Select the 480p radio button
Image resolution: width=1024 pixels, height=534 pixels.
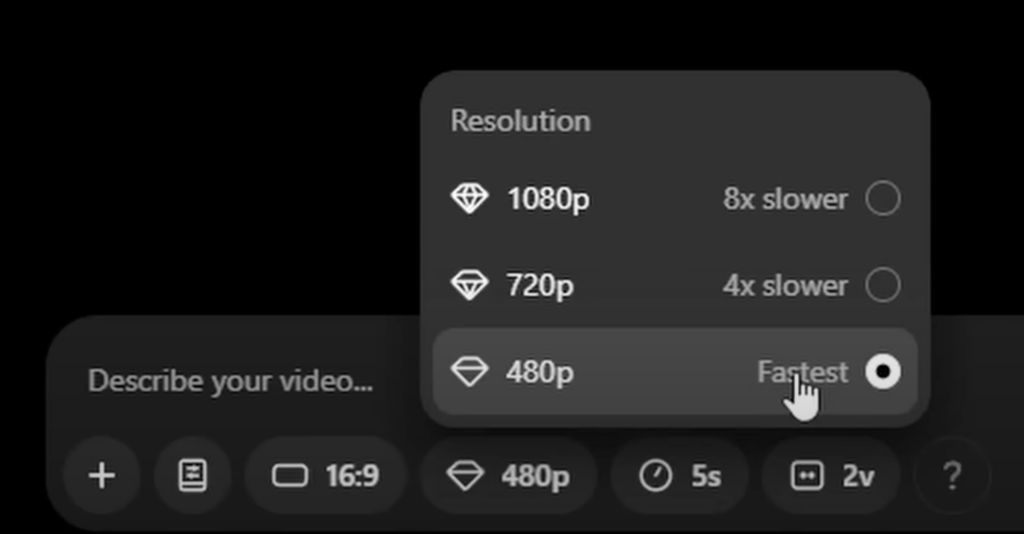(x=883, y=371)
